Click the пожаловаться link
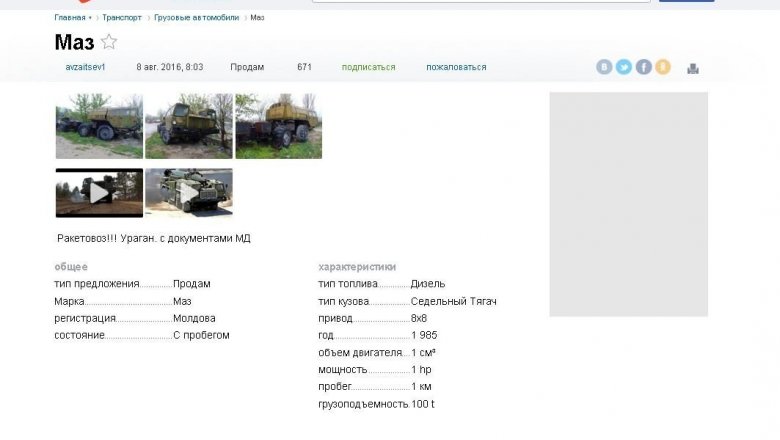 pos(456,67)
